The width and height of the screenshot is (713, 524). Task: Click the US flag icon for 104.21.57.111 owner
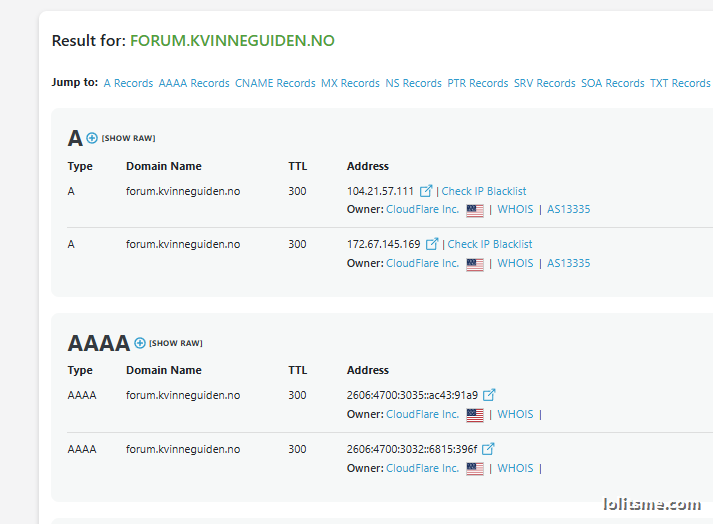[x=475, y=210]
